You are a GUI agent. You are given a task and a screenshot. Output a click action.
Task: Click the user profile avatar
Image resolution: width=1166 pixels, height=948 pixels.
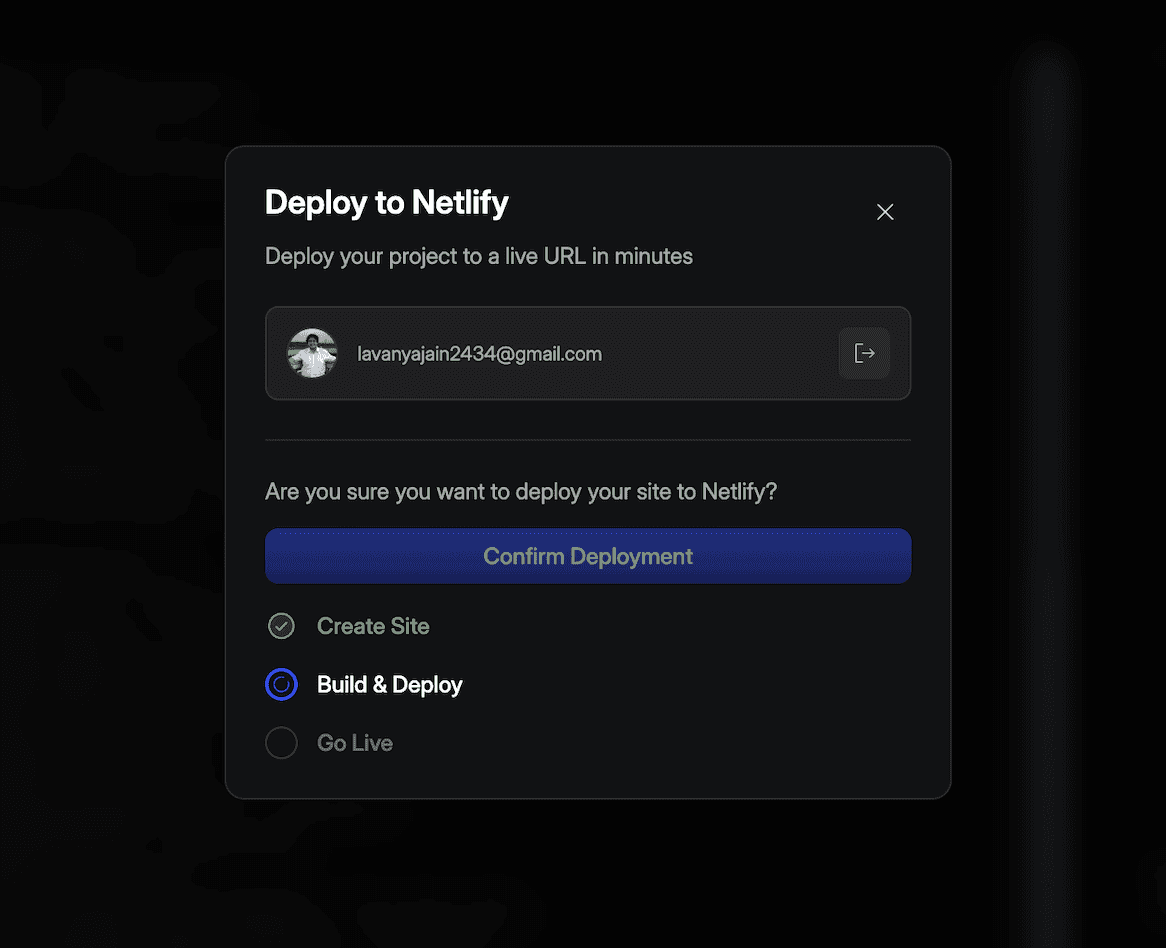click(312, 353)
